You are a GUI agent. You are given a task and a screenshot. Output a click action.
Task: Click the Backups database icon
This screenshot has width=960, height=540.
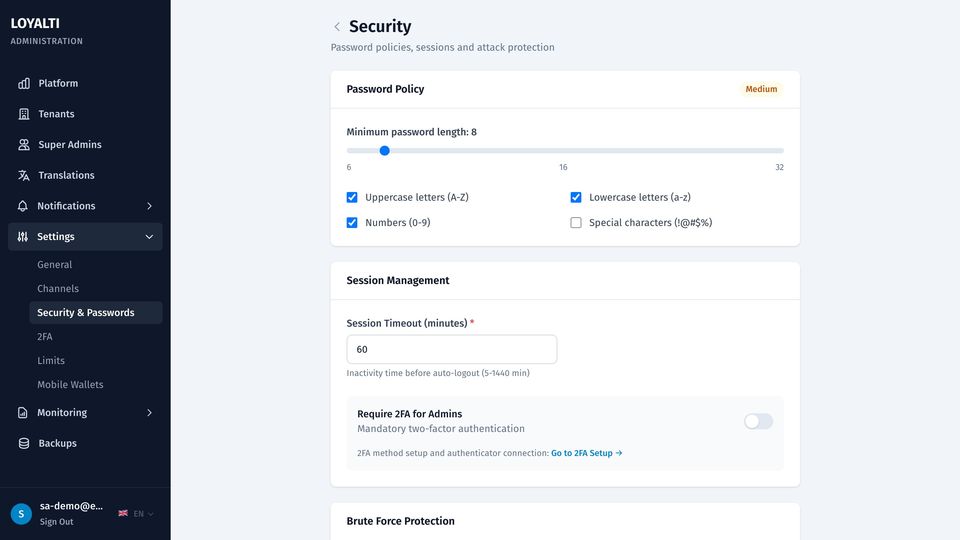pyautogui.click(x=24, y=443)
